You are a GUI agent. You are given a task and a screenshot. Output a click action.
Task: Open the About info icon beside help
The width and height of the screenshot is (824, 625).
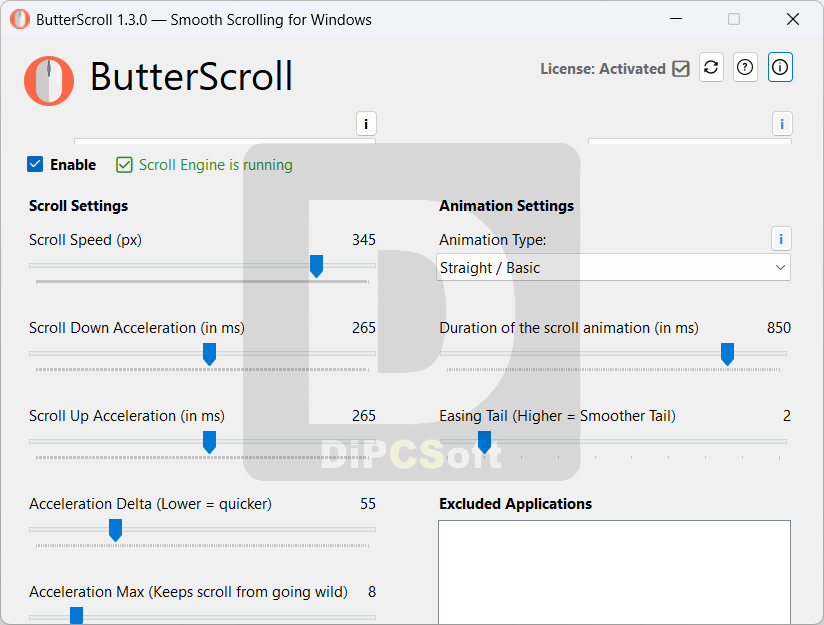780,67
